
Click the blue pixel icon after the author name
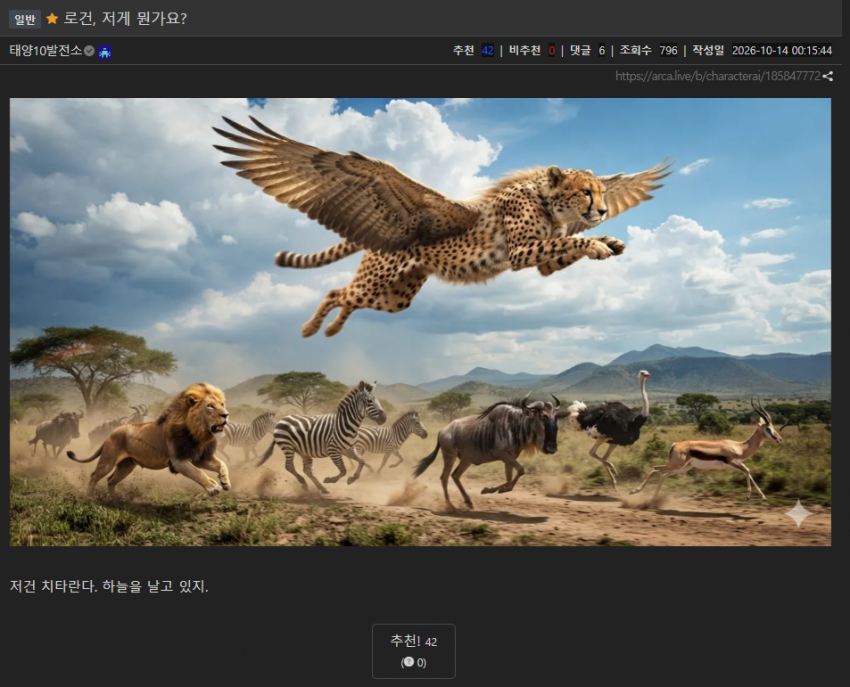105,52
